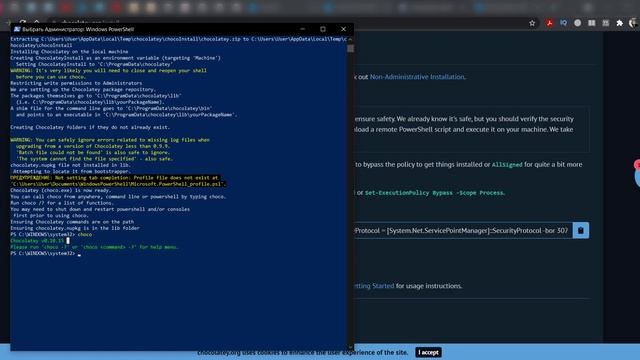Click the AllSigned code link
The image size is (640, 360).
point(507,164)
